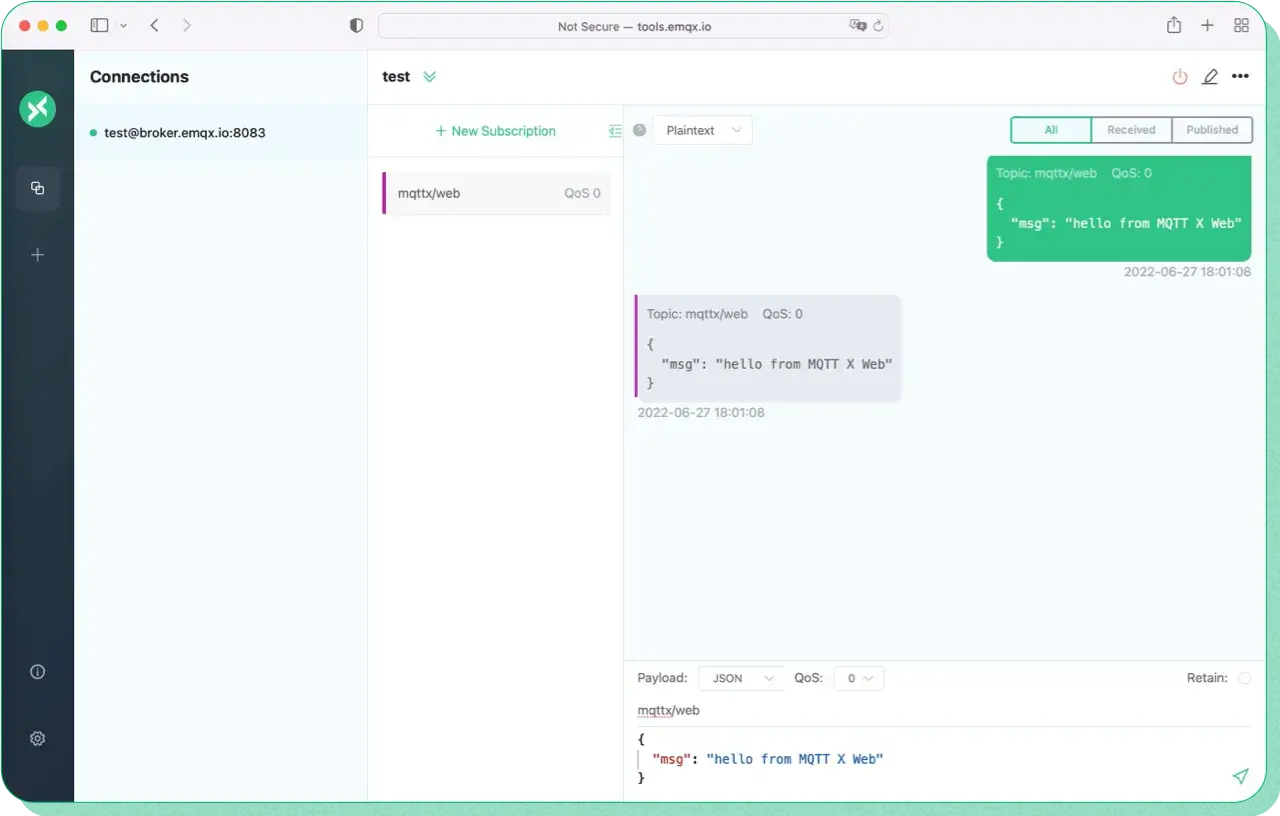Click the help question-mark icon beside Plaintext
This screenshot has height=816, width=1280.
639,129
